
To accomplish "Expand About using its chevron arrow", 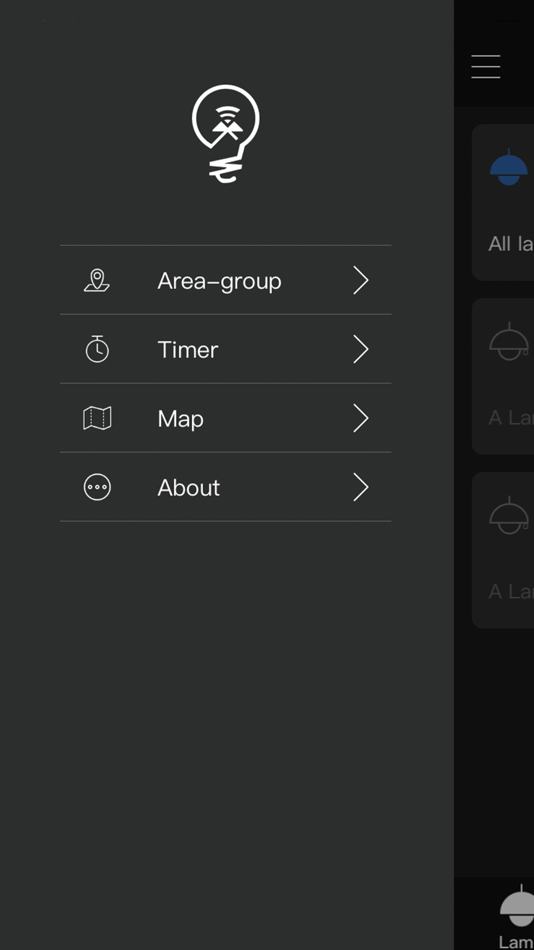I will point(361,488).
